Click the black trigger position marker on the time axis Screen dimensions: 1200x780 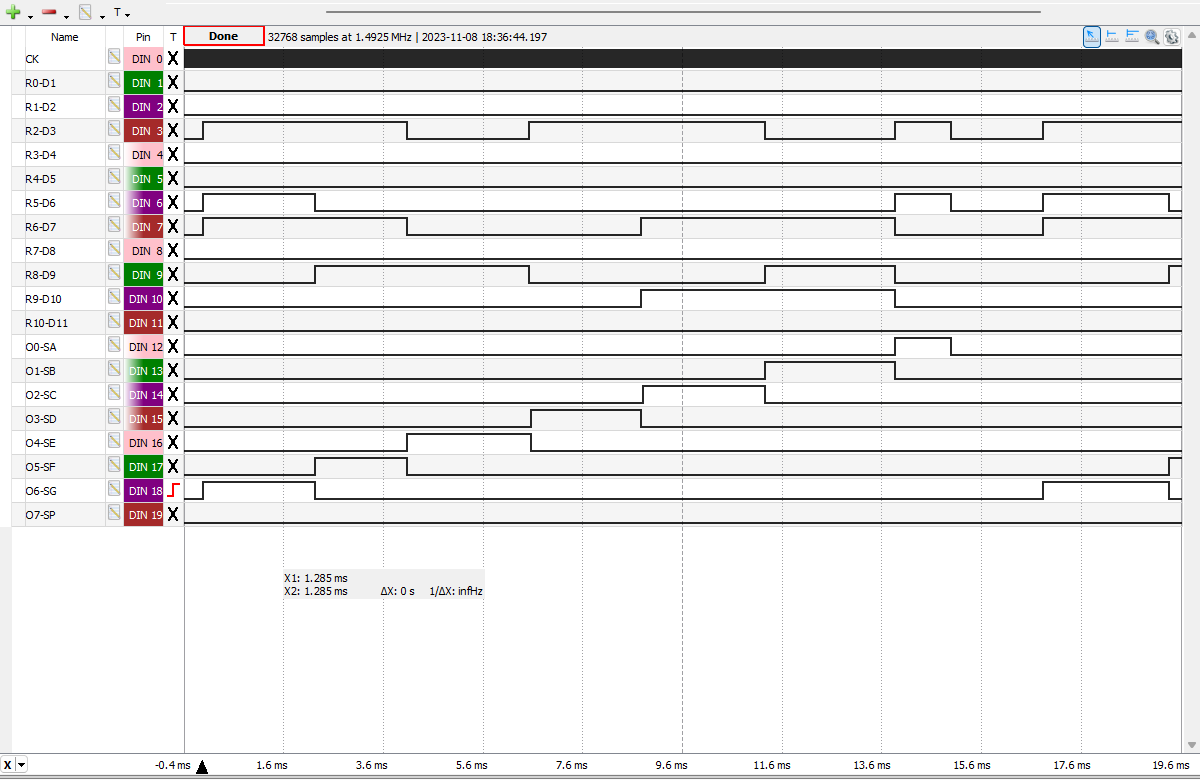202,767
